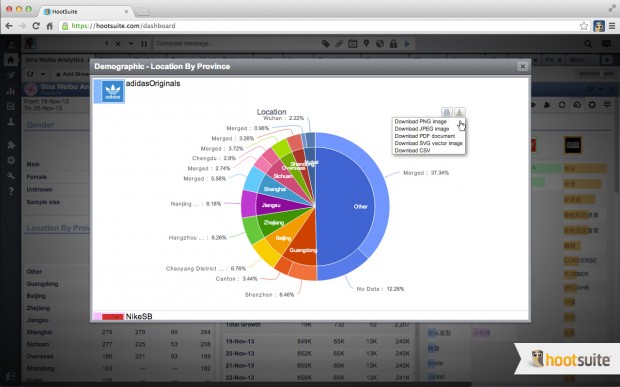
Task: Click the Add Stream button
Action: pos(72,74)
